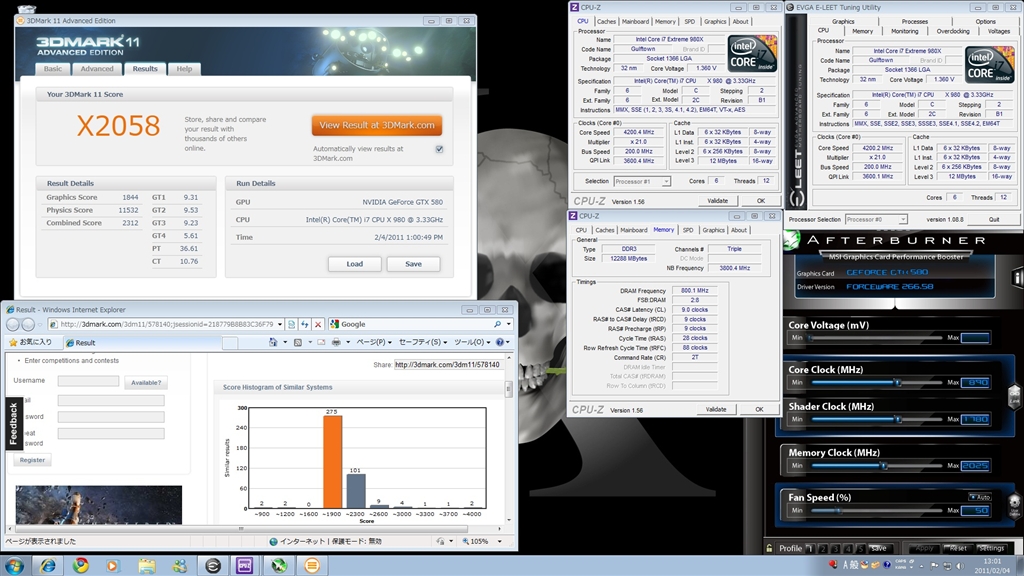Click the IE stop loading icon
1024x576 pixels.
[x=318, y=324]
